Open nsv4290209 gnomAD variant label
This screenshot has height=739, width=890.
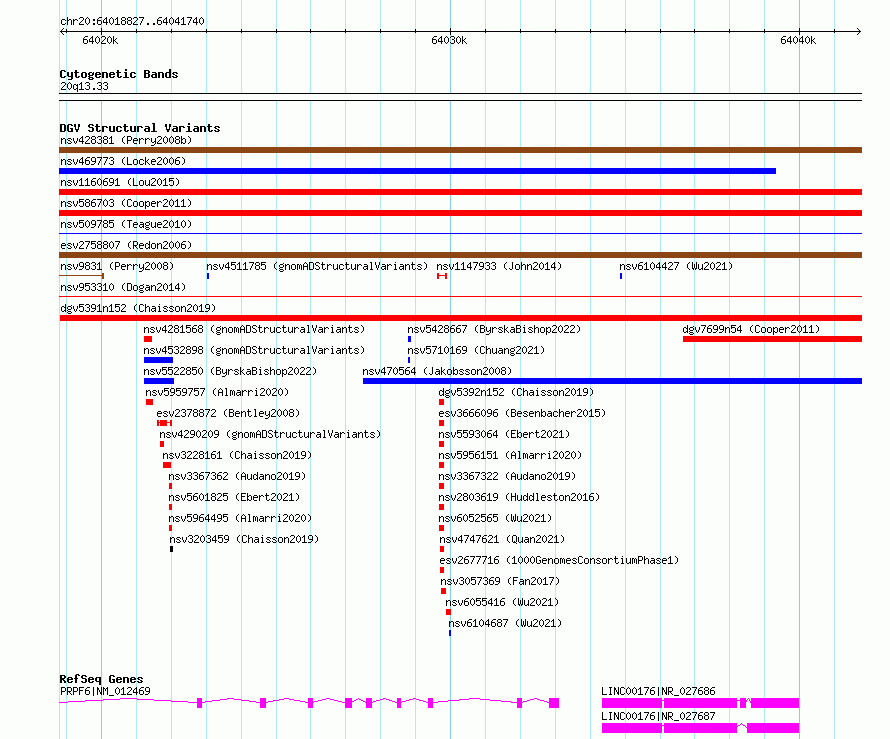pos(270,434)
